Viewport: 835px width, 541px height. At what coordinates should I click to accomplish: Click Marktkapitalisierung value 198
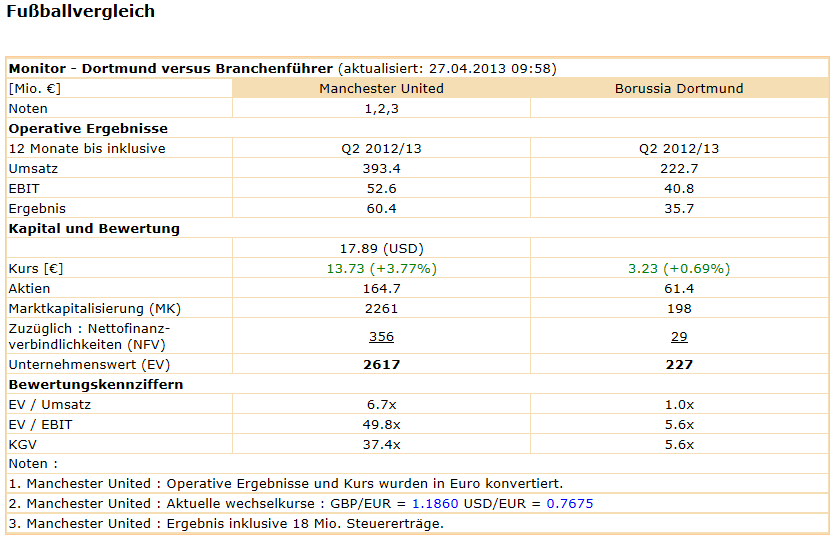679,309
